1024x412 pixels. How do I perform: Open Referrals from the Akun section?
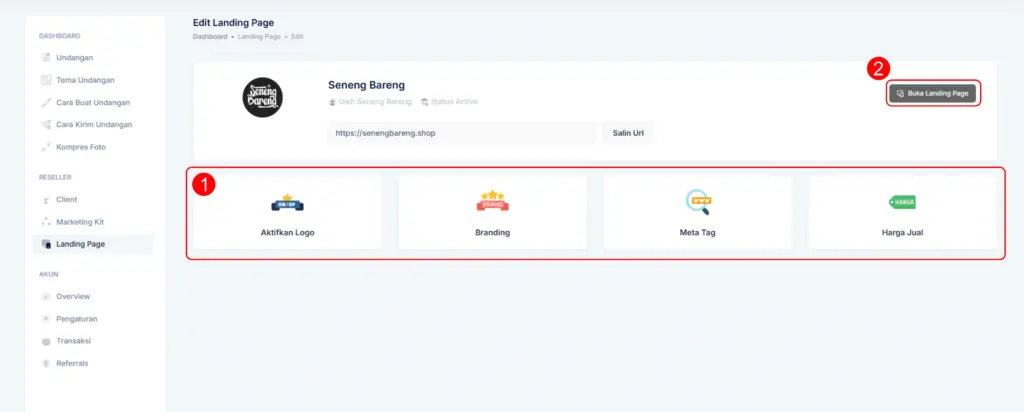(x=72, y=363)
